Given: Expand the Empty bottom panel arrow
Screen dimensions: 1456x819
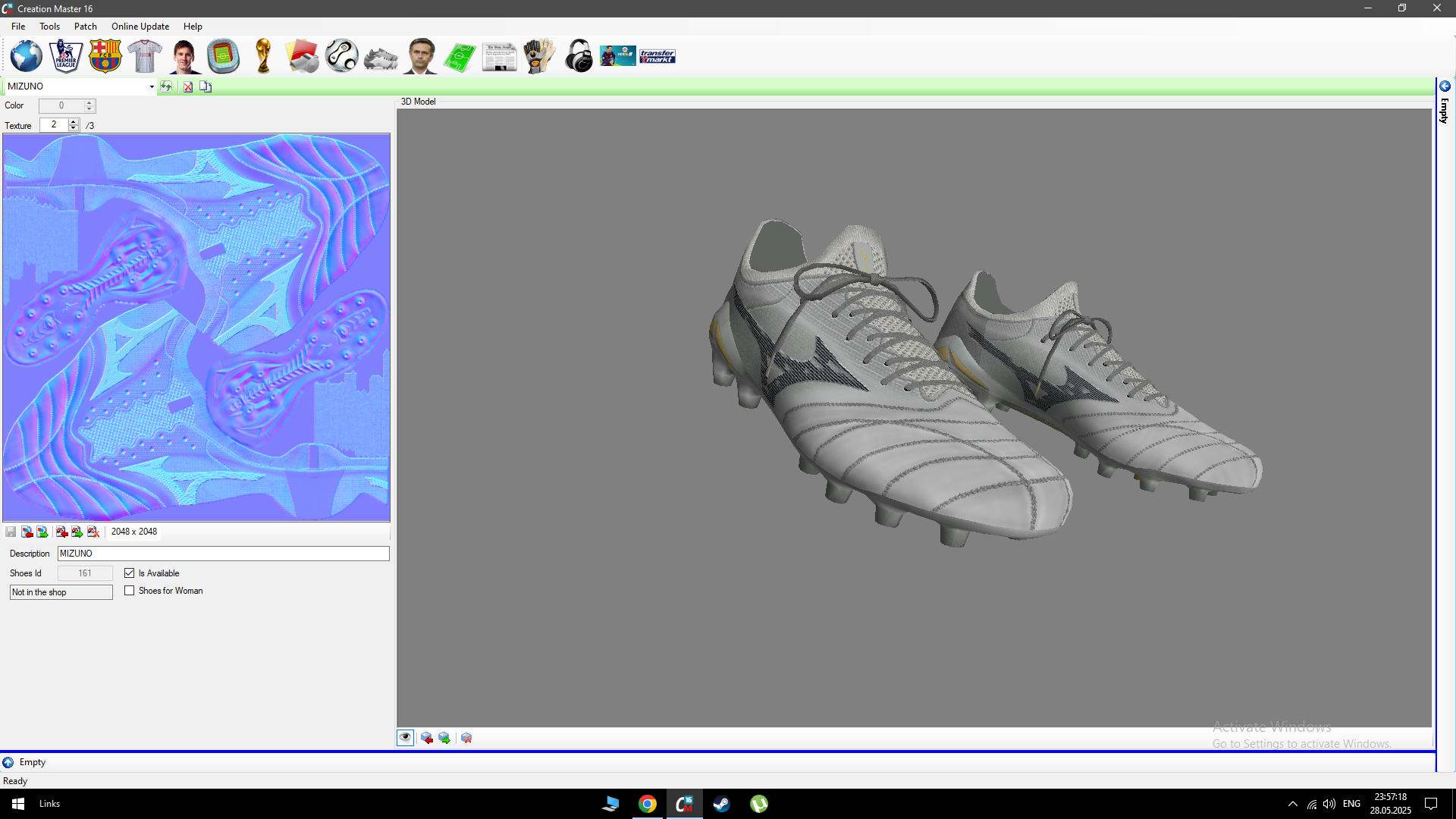Looking at the screenshot, I should click(8, 762).
